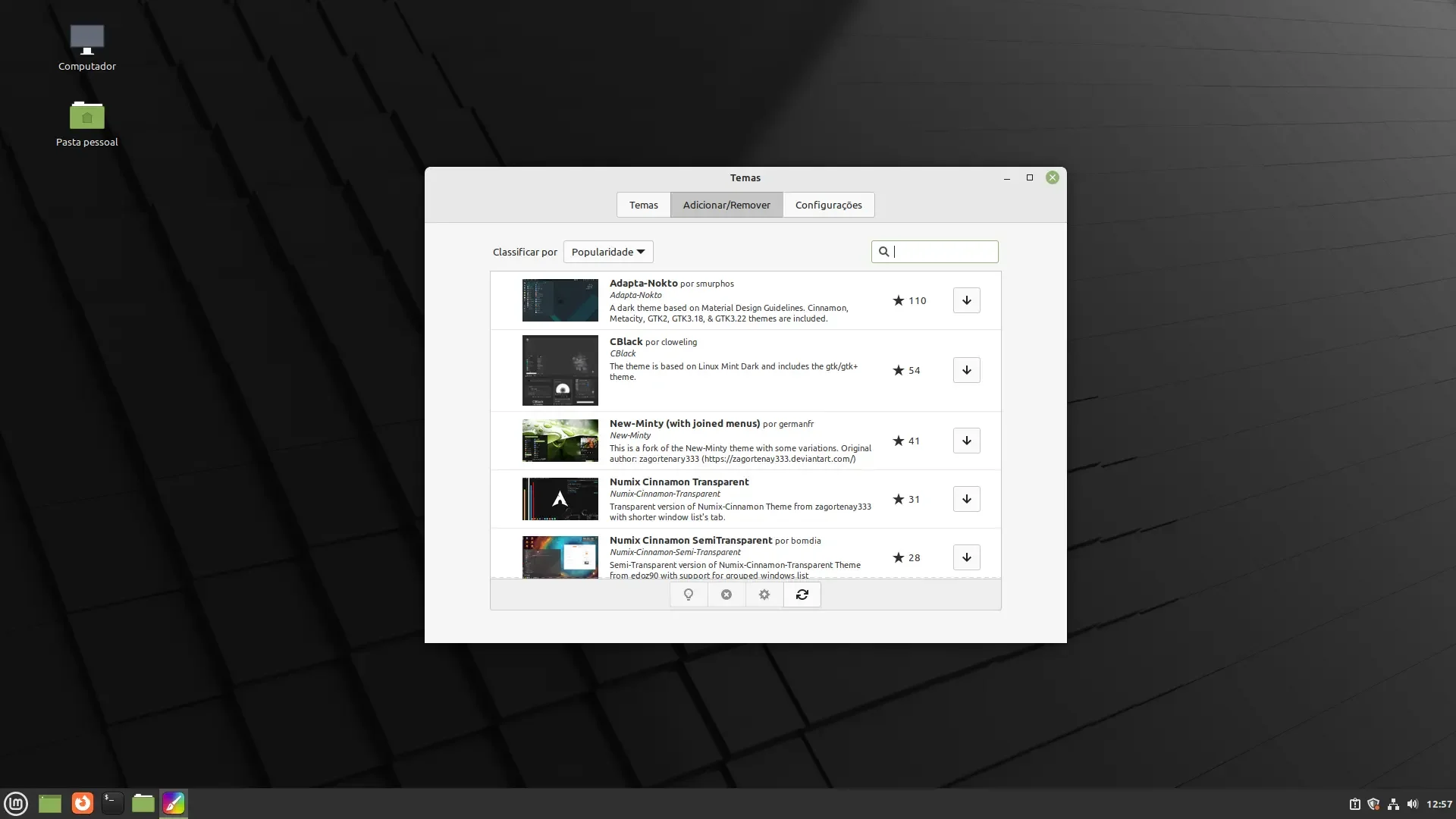Focus the theme search field
This screenshot has width=1456, height=819.
coord(935,252)
